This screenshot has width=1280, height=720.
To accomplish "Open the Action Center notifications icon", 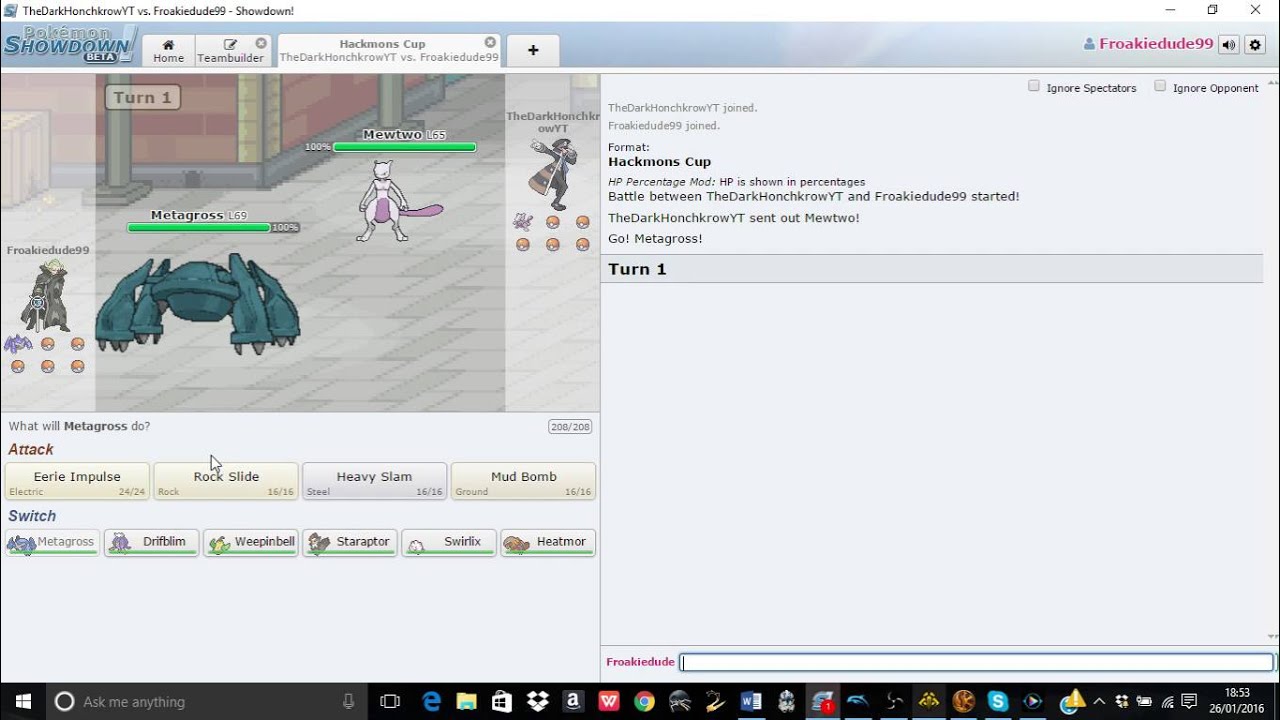I will point(1190,702).
